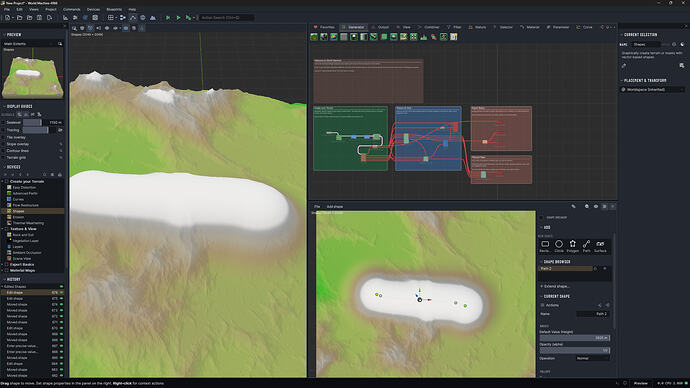Click the third green build-to-selection play icon
Screen dimensions: 690x388
click(x=188, y=18)
